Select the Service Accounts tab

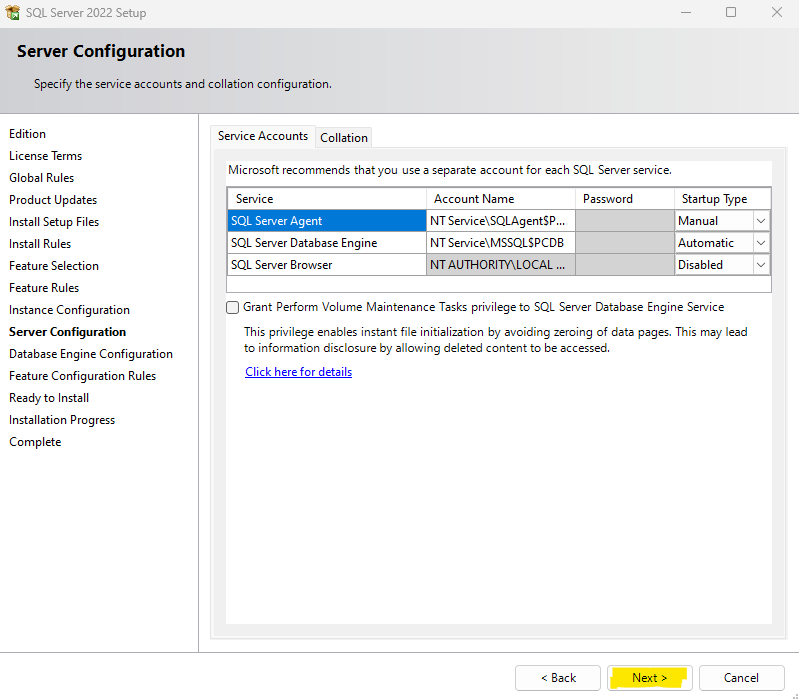[262, 136]
